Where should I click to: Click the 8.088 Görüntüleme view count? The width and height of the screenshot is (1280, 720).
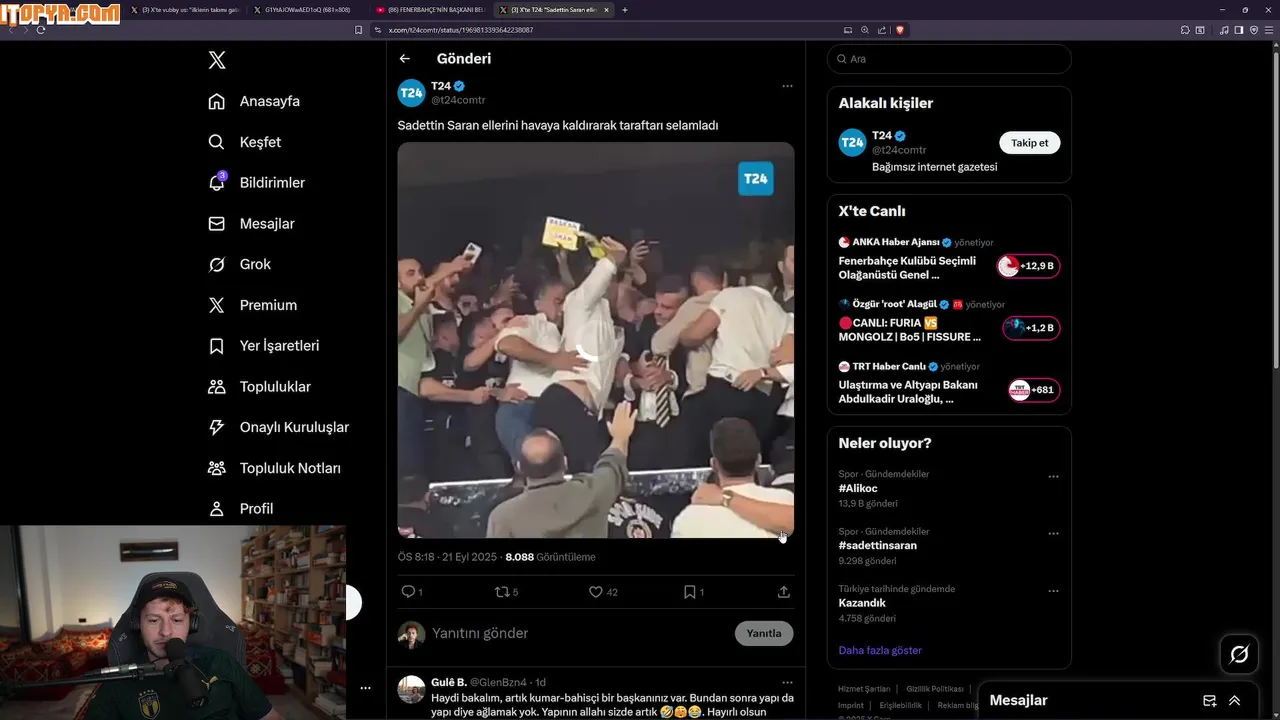[x=550, y=557]
